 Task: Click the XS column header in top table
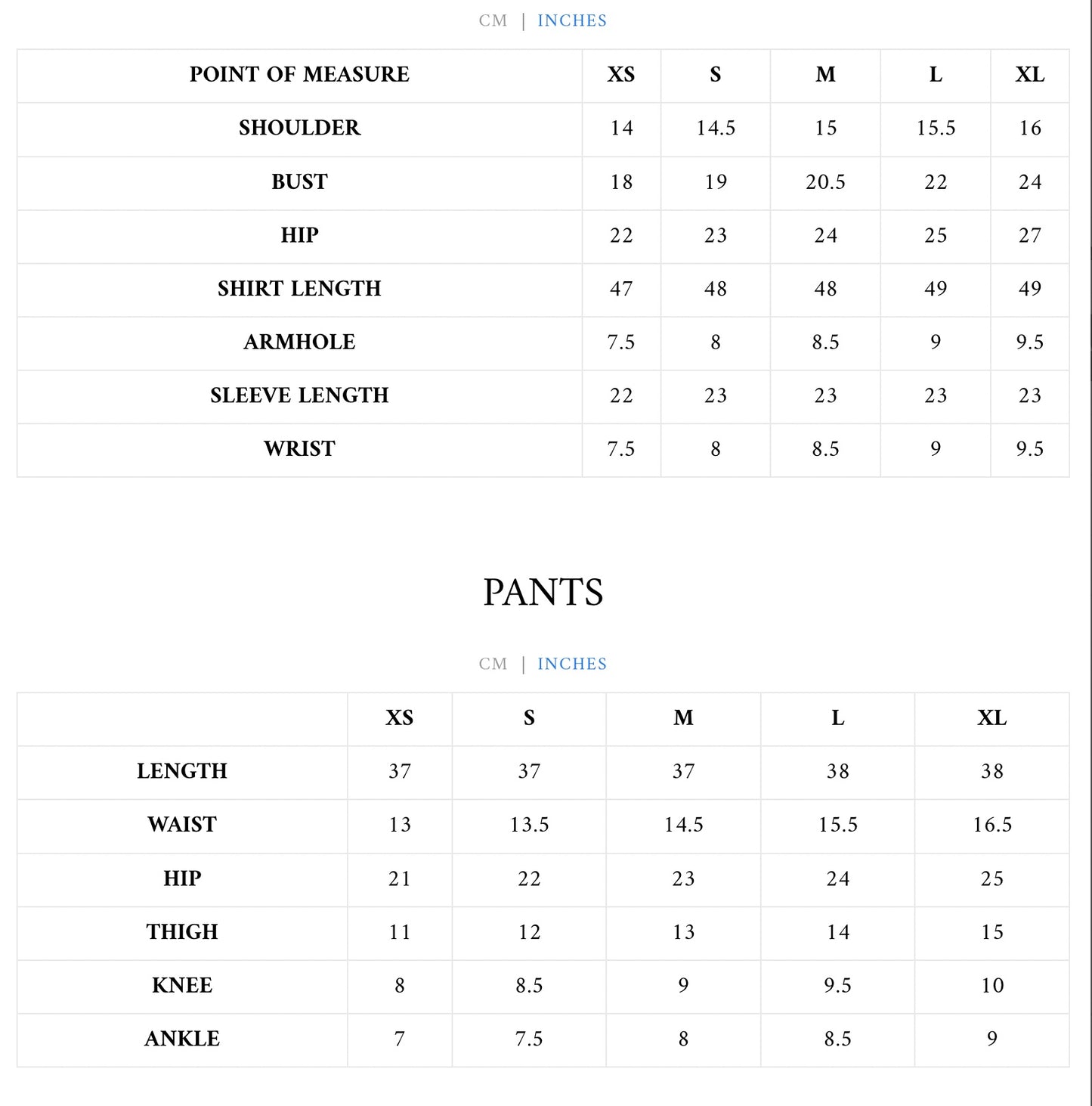pyautogui.click(x=621, y=74)
